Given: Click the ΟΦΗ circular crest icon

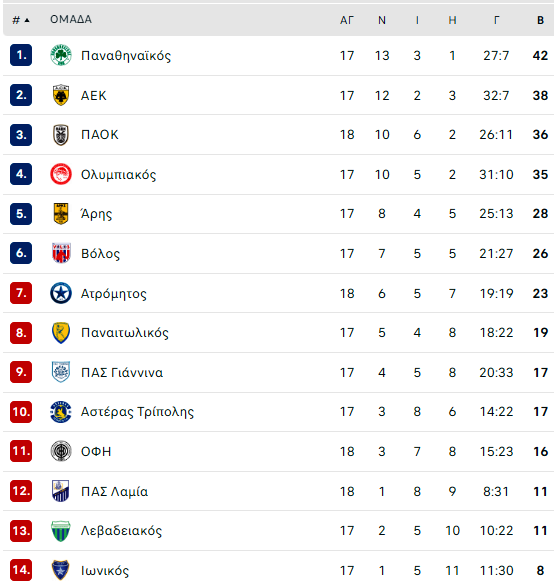Looking at the screenshot, I should 61,451.
